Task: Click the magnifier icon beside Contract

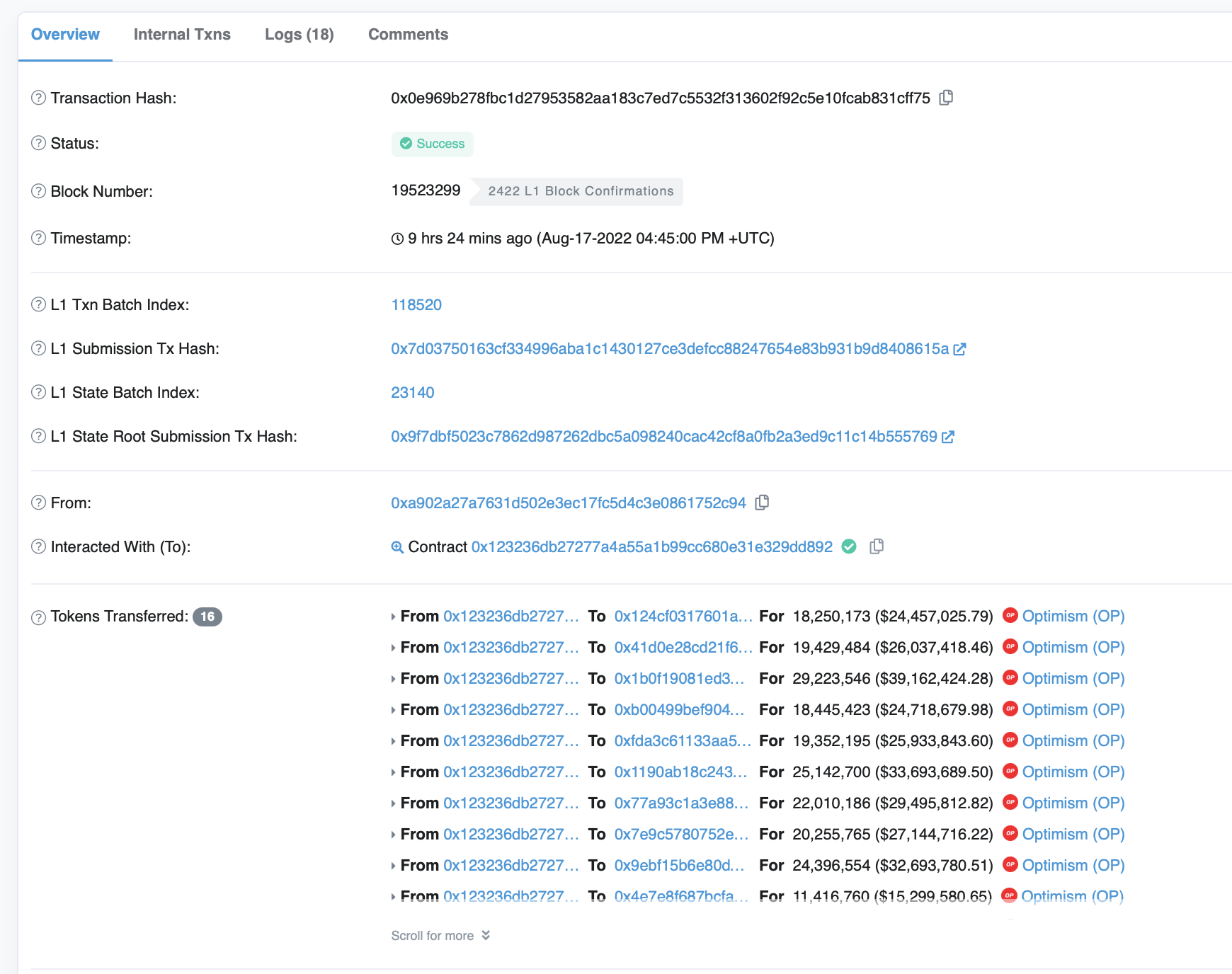Action: tap(397, 547)
